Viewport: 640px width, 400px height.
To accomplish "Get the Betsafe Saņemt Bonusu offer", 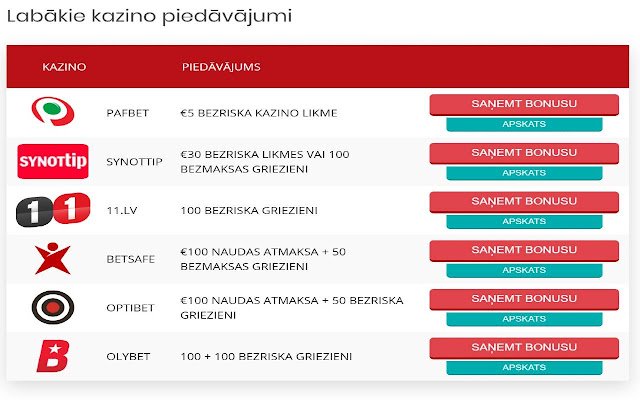I will [x=524, y=251].
